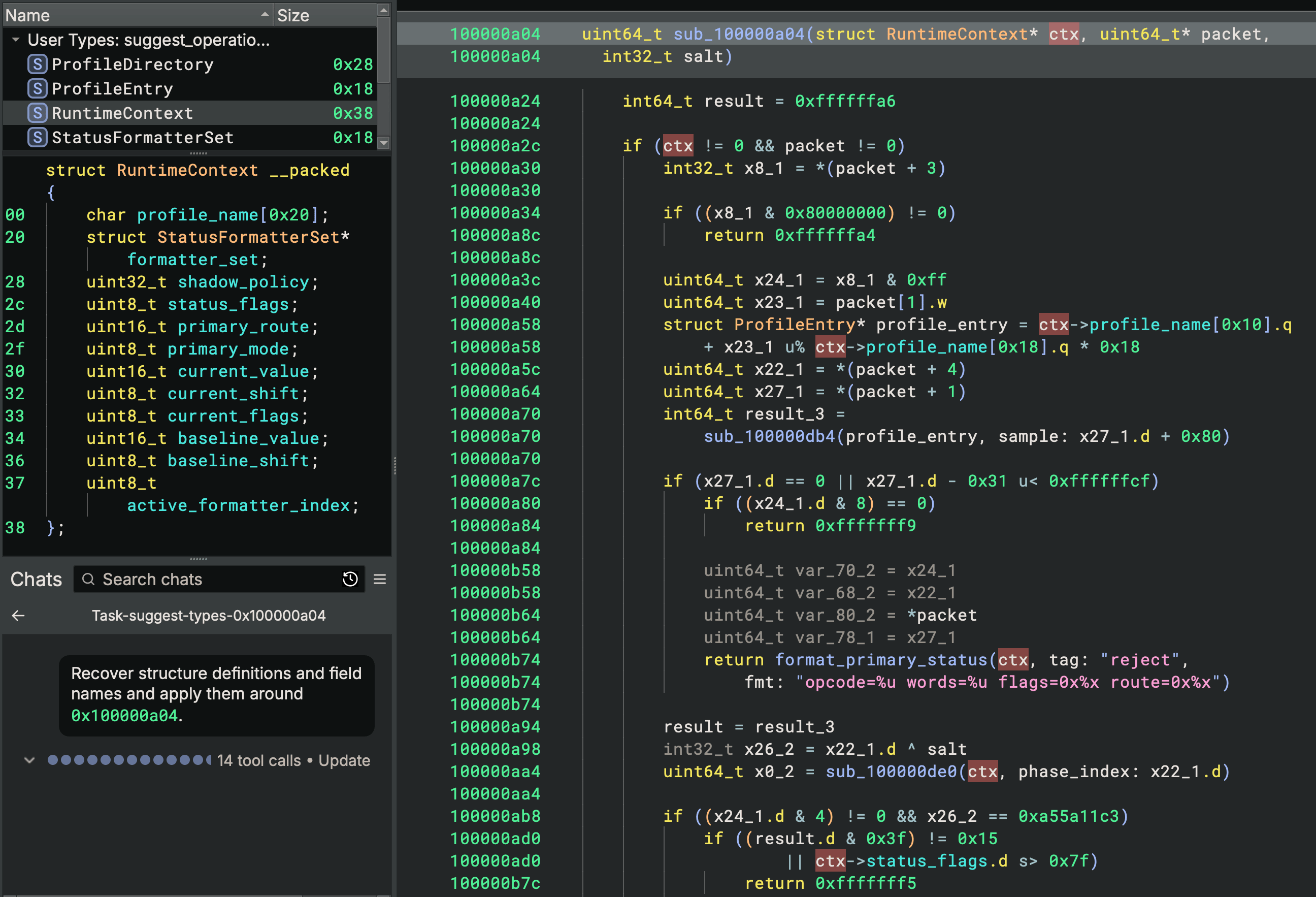Click the profile_entry variable declaration name

(x=942, y=325)
